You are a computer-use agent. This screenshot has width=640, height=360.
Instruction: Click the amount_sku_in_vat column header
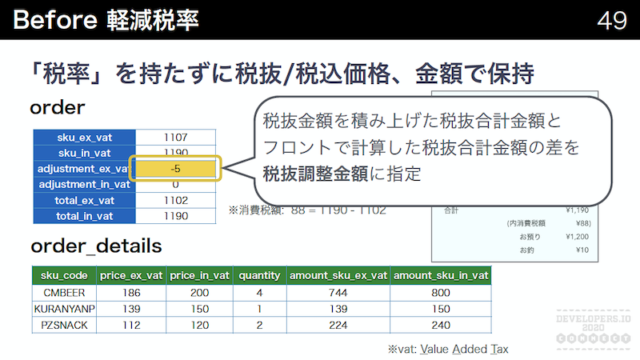click(x=441, y=276)
